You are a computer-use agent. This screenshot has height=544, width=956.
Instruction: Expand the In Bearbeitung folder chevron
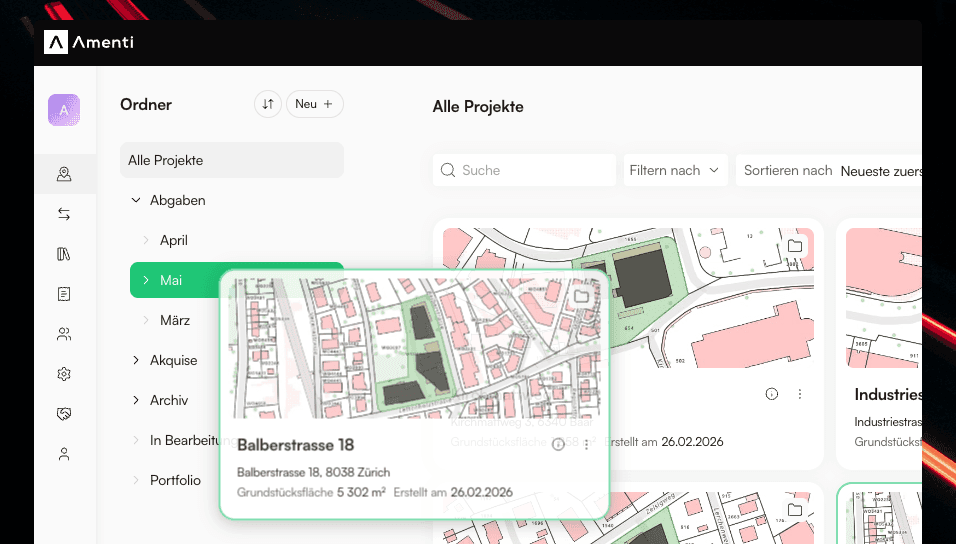tap(136, 440)
